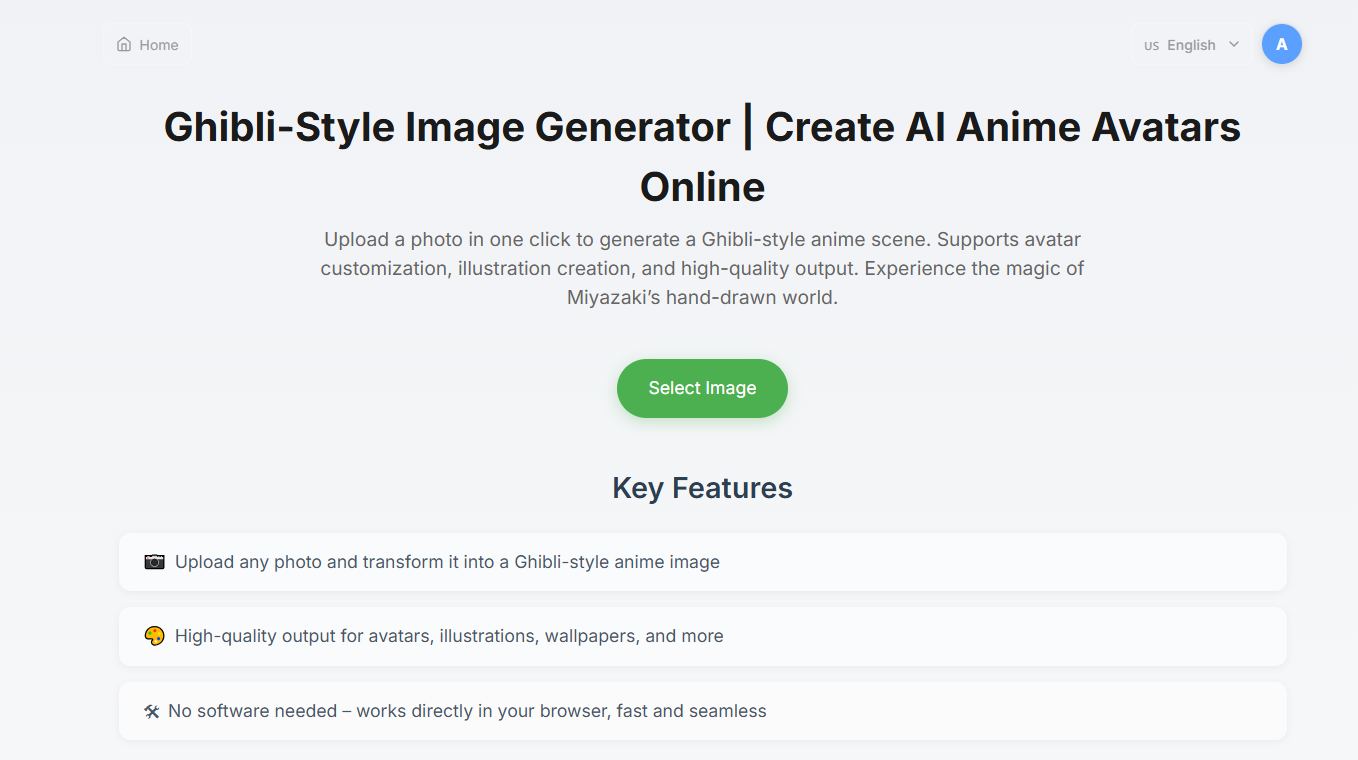1358x760 pixels.
Task: Click the US country code label
Action: pos(1151,46)
